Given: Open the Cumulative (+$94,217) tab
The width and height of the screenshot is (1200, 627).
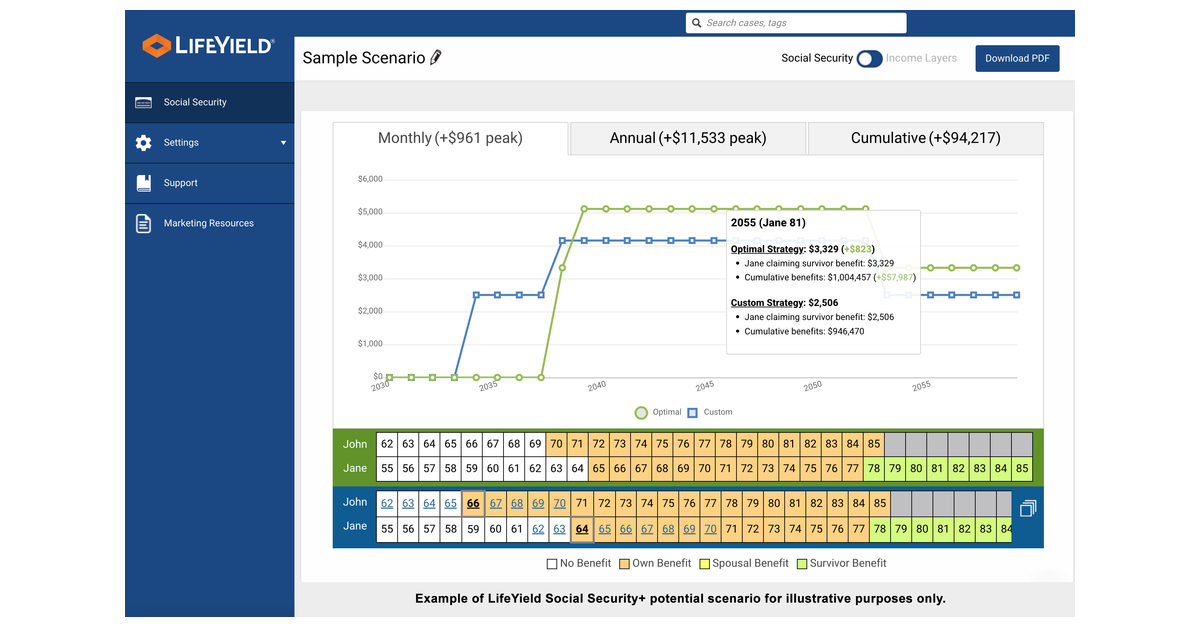Looking at the screenshot, I should coord(925,138).
